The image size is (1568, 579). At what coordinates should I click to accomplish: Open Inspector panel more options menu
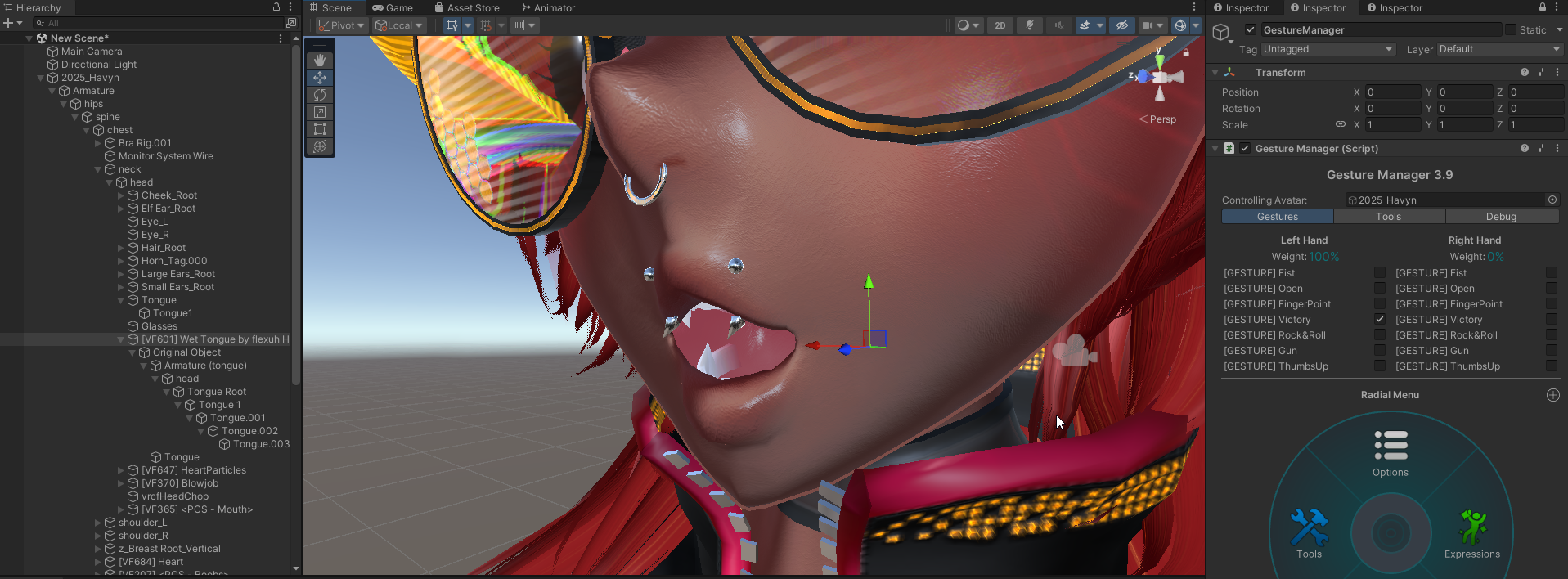(1557, 7)
